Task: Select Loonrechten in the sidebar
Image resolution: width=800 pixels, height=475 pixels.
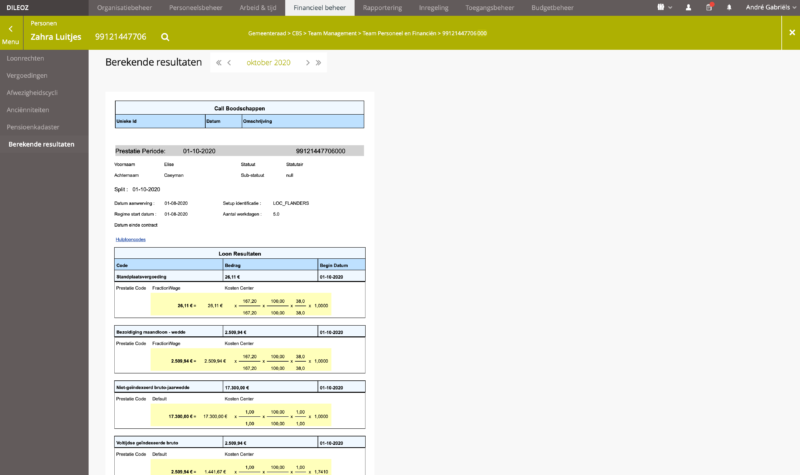Action: 26,59
